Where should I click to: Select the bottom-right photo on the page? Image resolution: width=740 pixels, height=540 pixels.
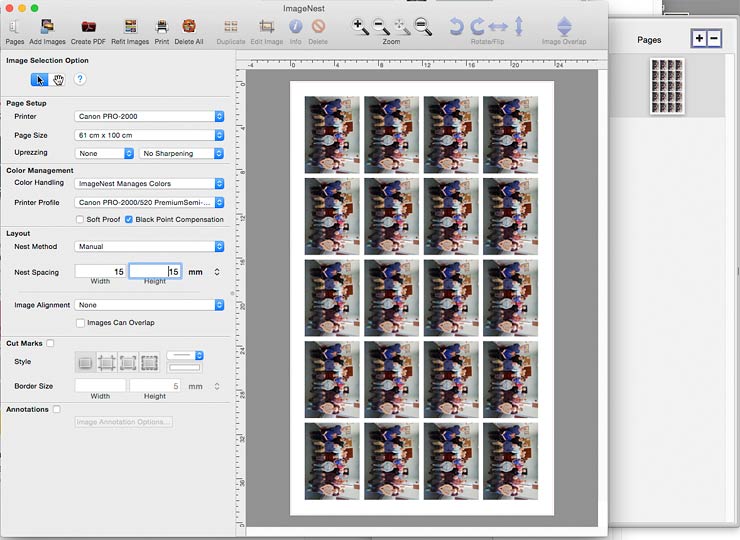click(510, 461)
